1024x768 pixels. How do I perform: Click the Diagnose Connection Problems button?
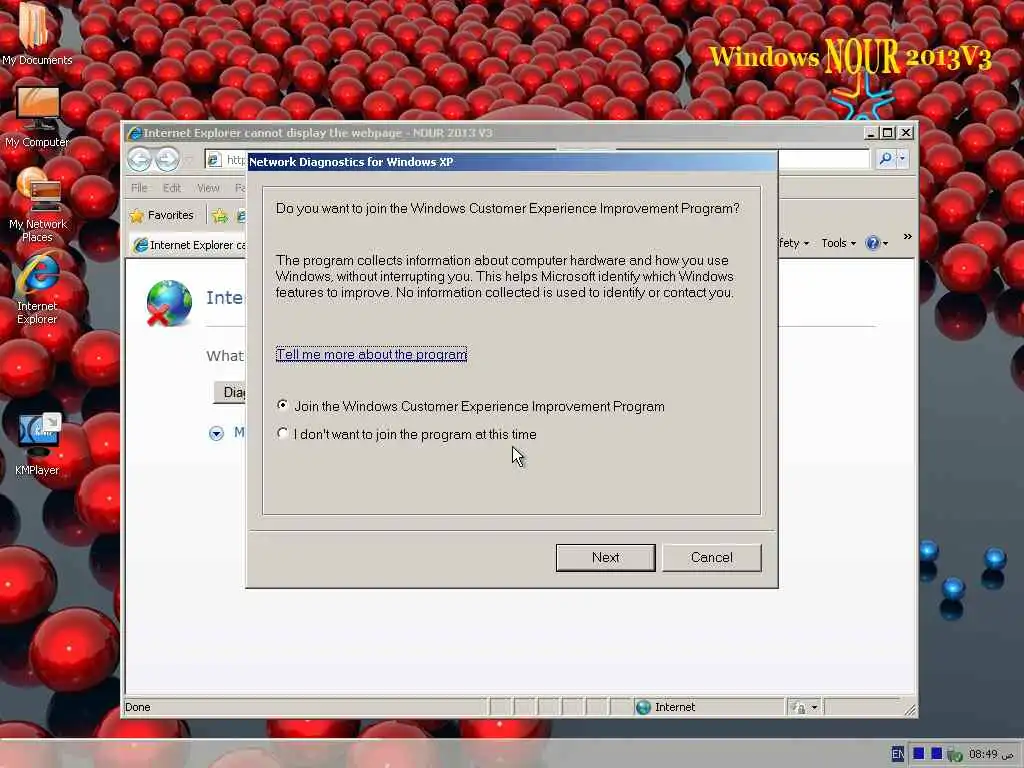point(230,392)
